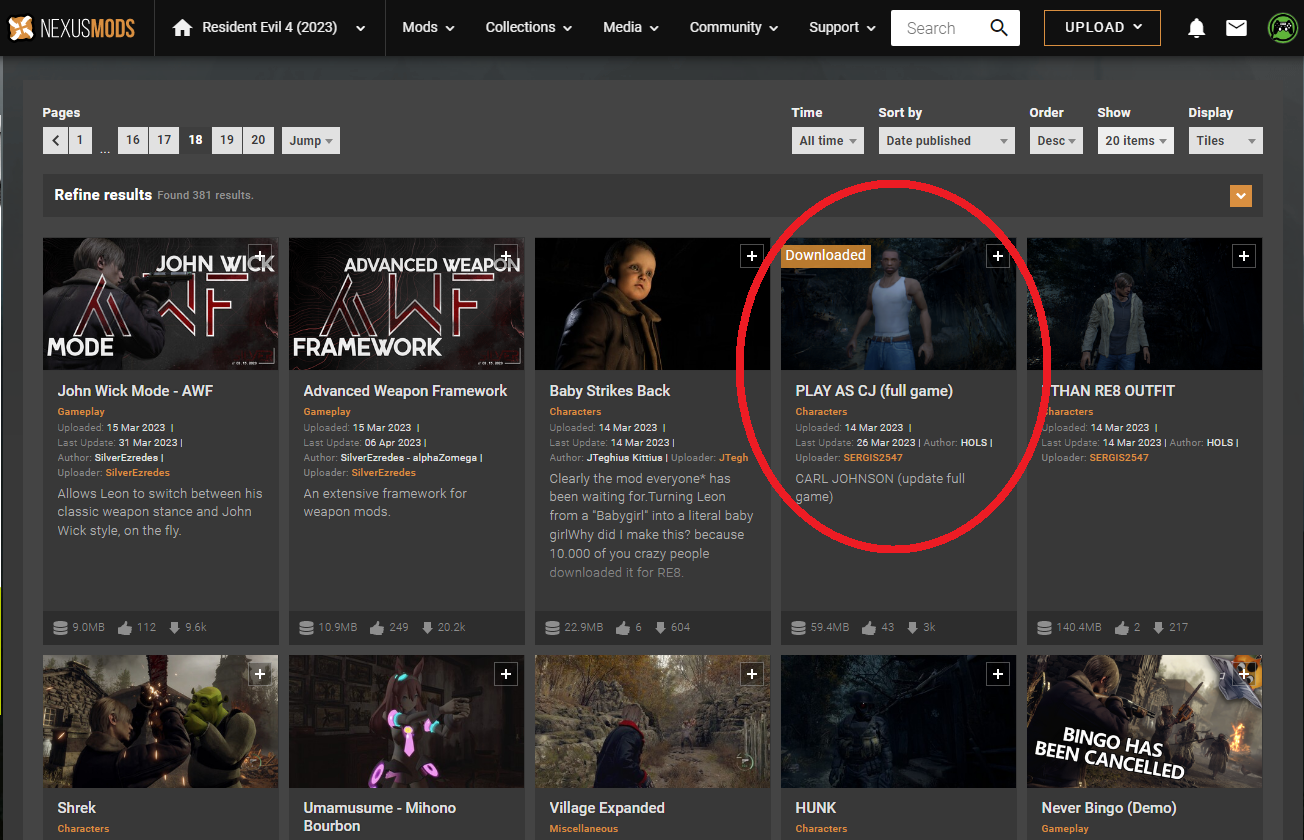1304x840 pixels.
Task: Open the Display Tiles dropdown
Action: coord(1226,141)
